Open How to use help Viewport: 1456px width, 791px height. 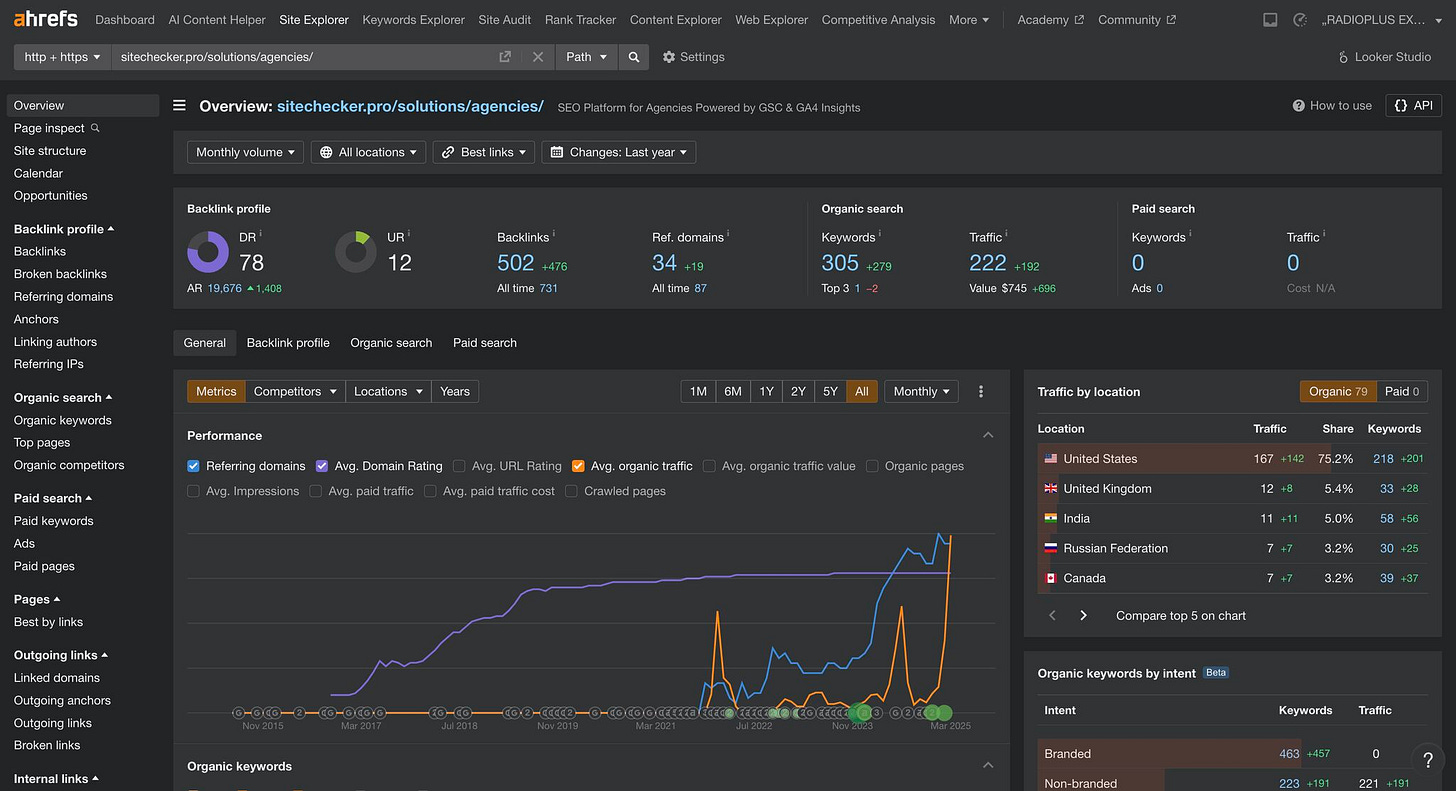pos(1332,105)
